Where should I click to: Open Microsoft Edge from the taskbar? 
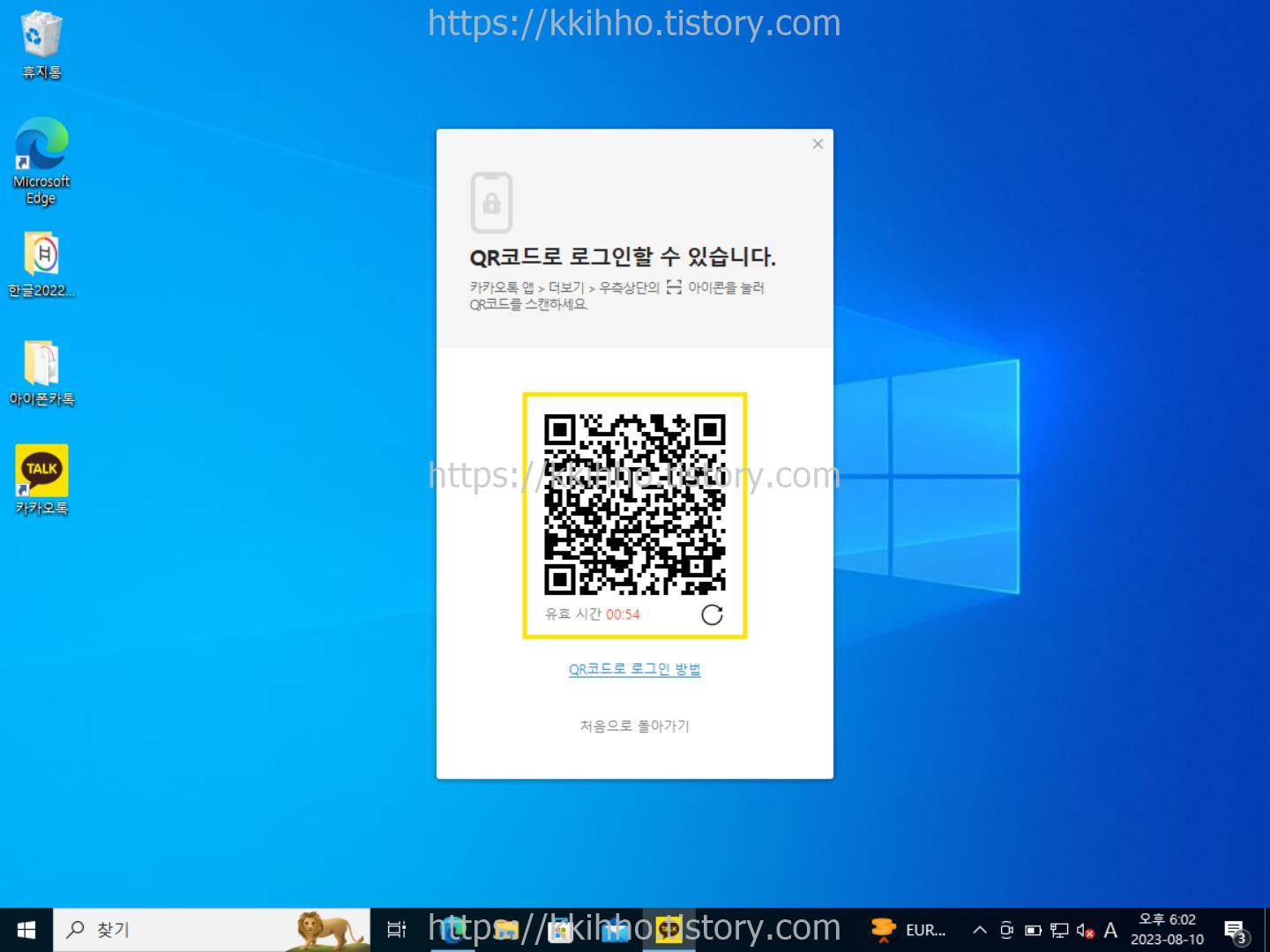click(452, 930)
